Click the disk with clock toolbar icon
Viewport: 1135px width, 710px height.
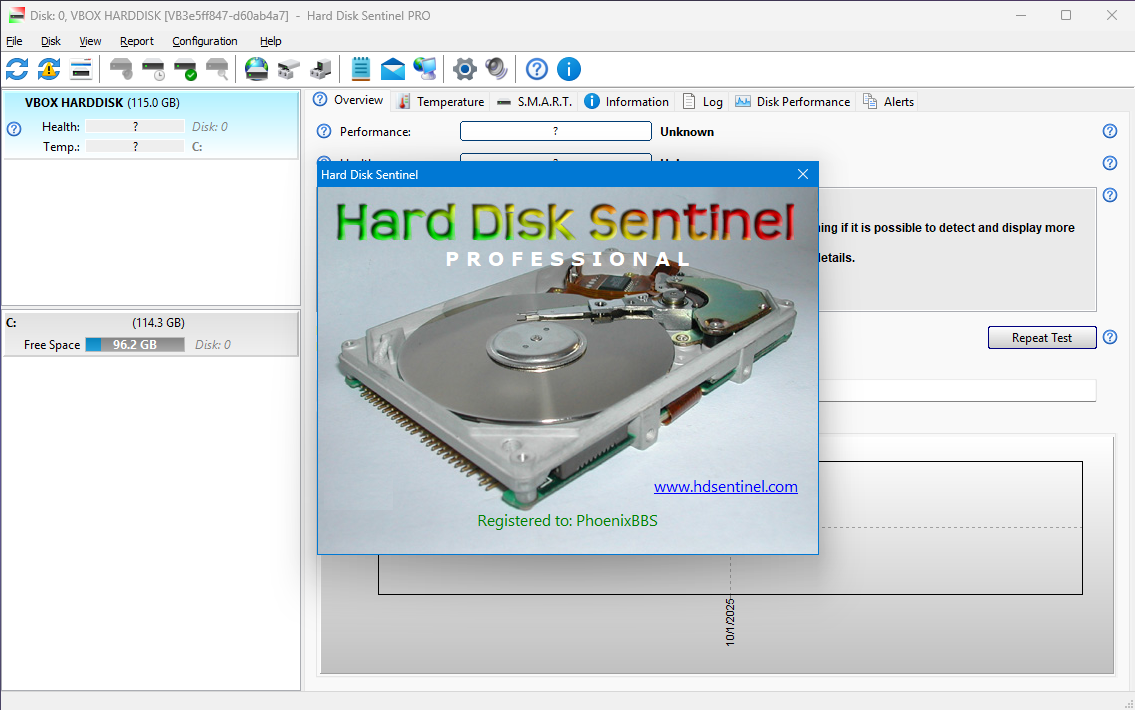tap(153, 69)
